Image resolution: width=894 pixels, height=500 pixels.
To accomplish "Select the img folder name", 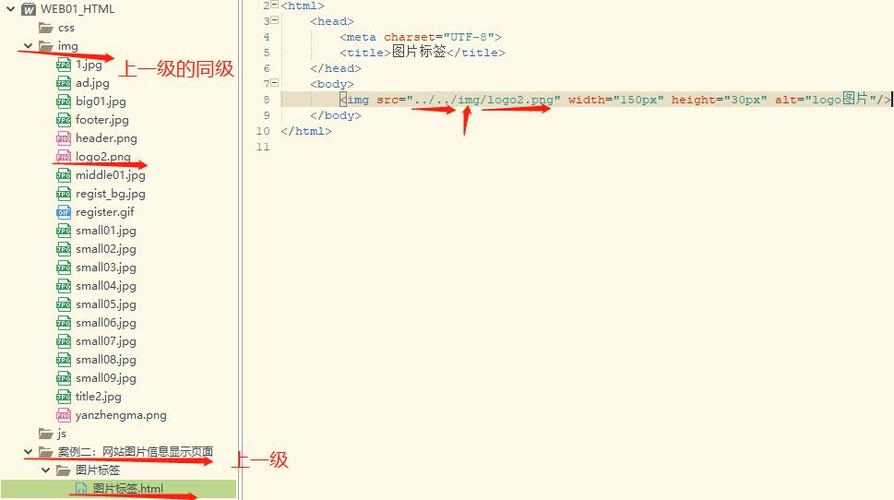I will click(68, 46).
